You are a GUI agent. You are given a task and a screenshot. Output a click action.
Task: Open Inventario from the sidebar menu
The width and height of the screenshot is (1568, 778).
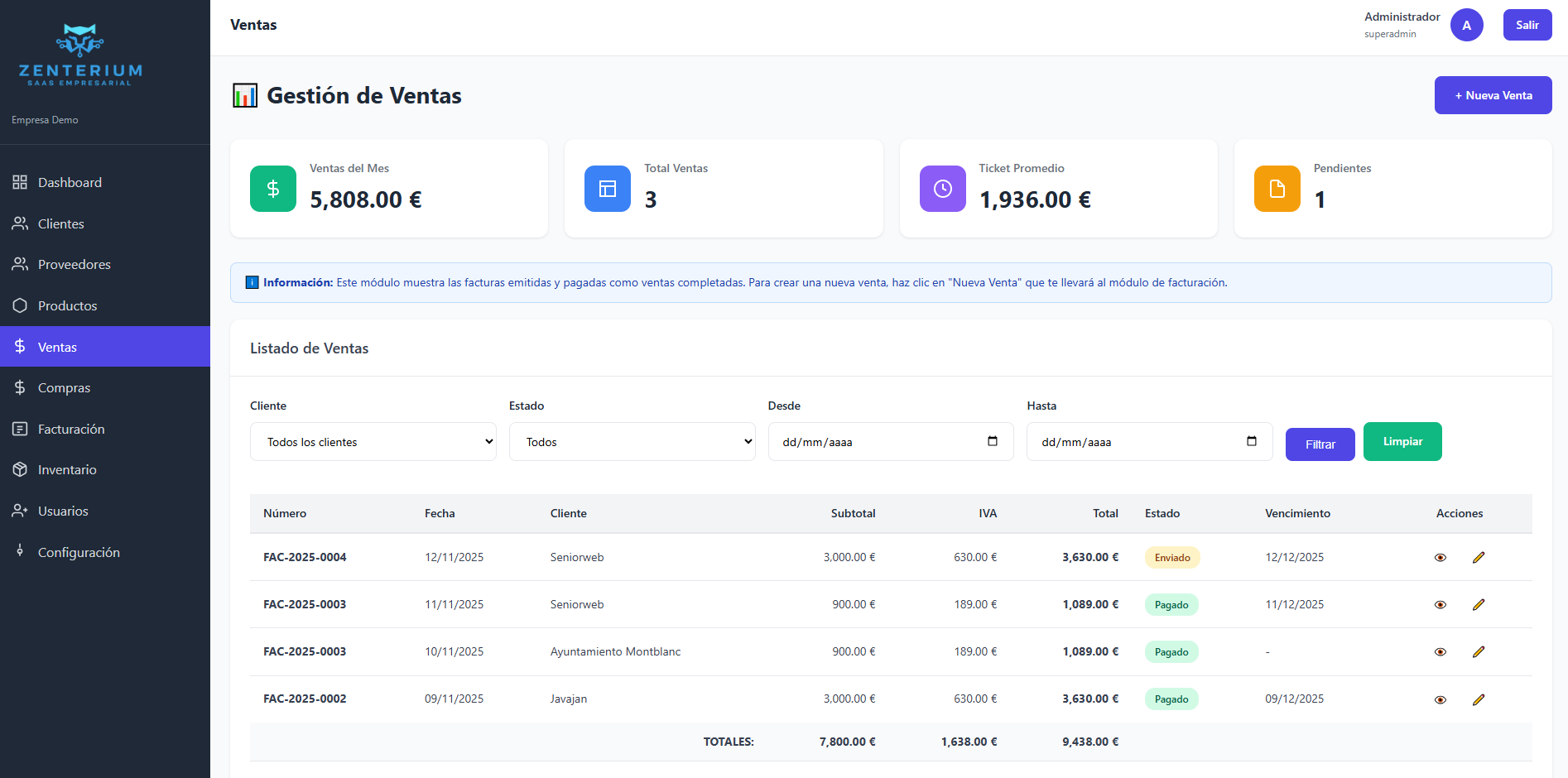point(67,469)
